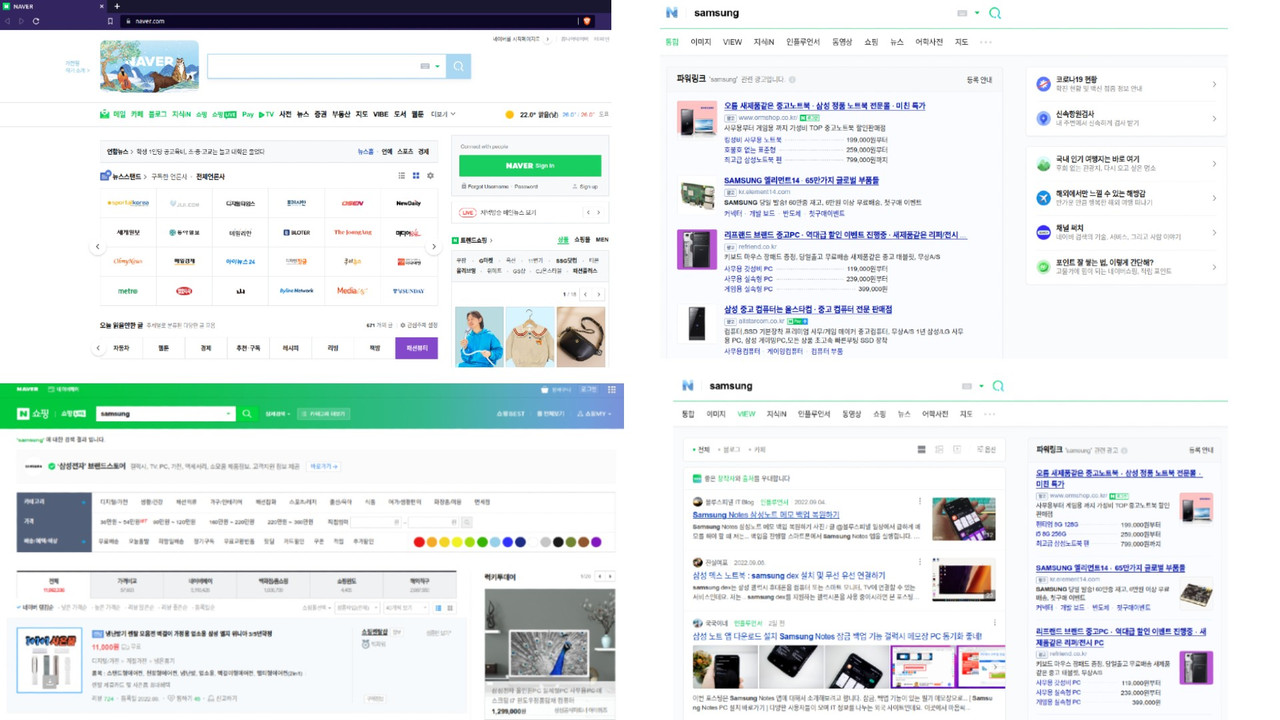Image resolution: width=1280 pixels, height=720 pixels.
Task: Click the Brave shield icon in the address bar
Action: pos(587,21)
